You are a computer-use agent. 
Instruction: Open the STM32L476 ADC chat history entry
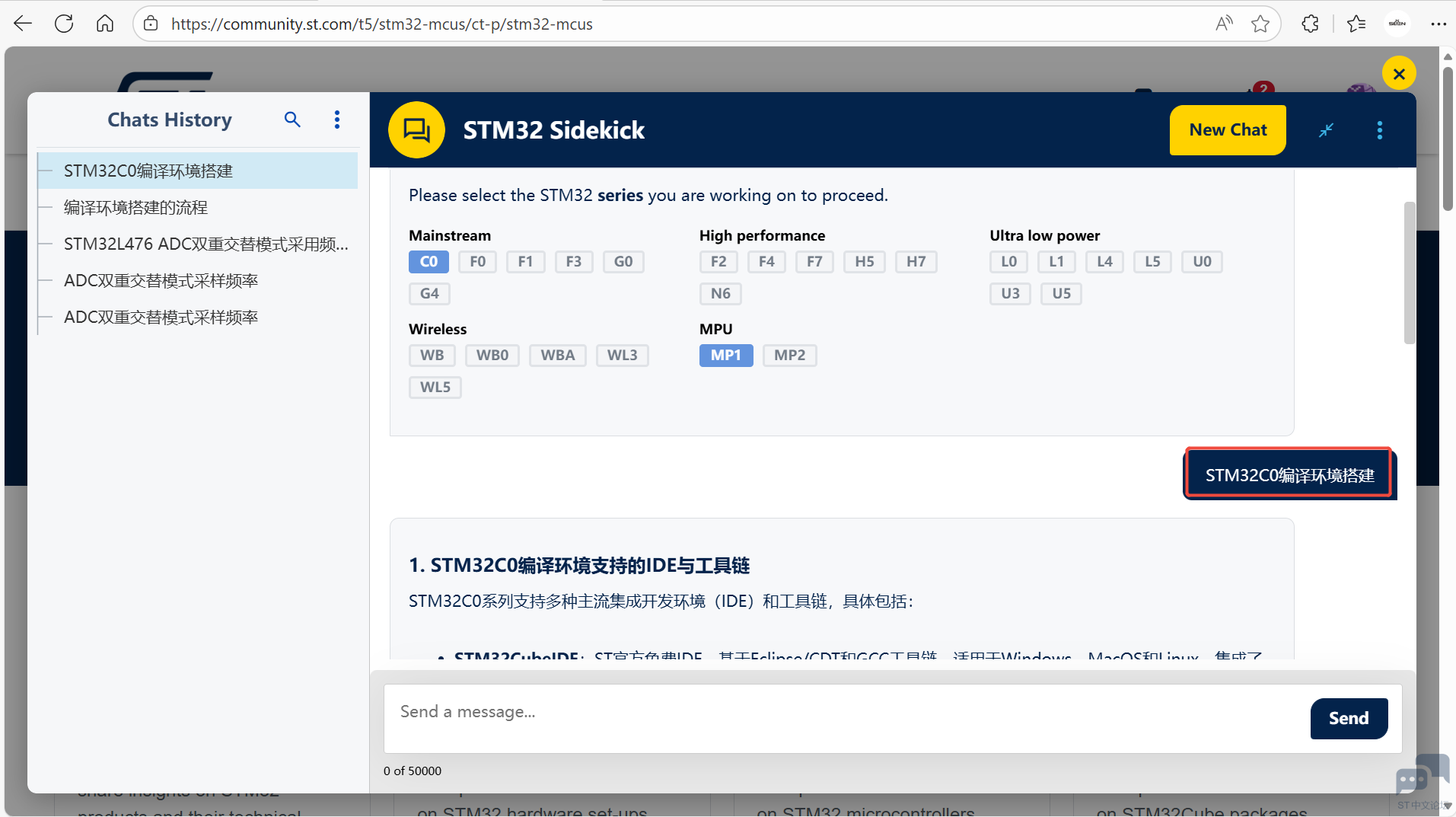(205, 244)
